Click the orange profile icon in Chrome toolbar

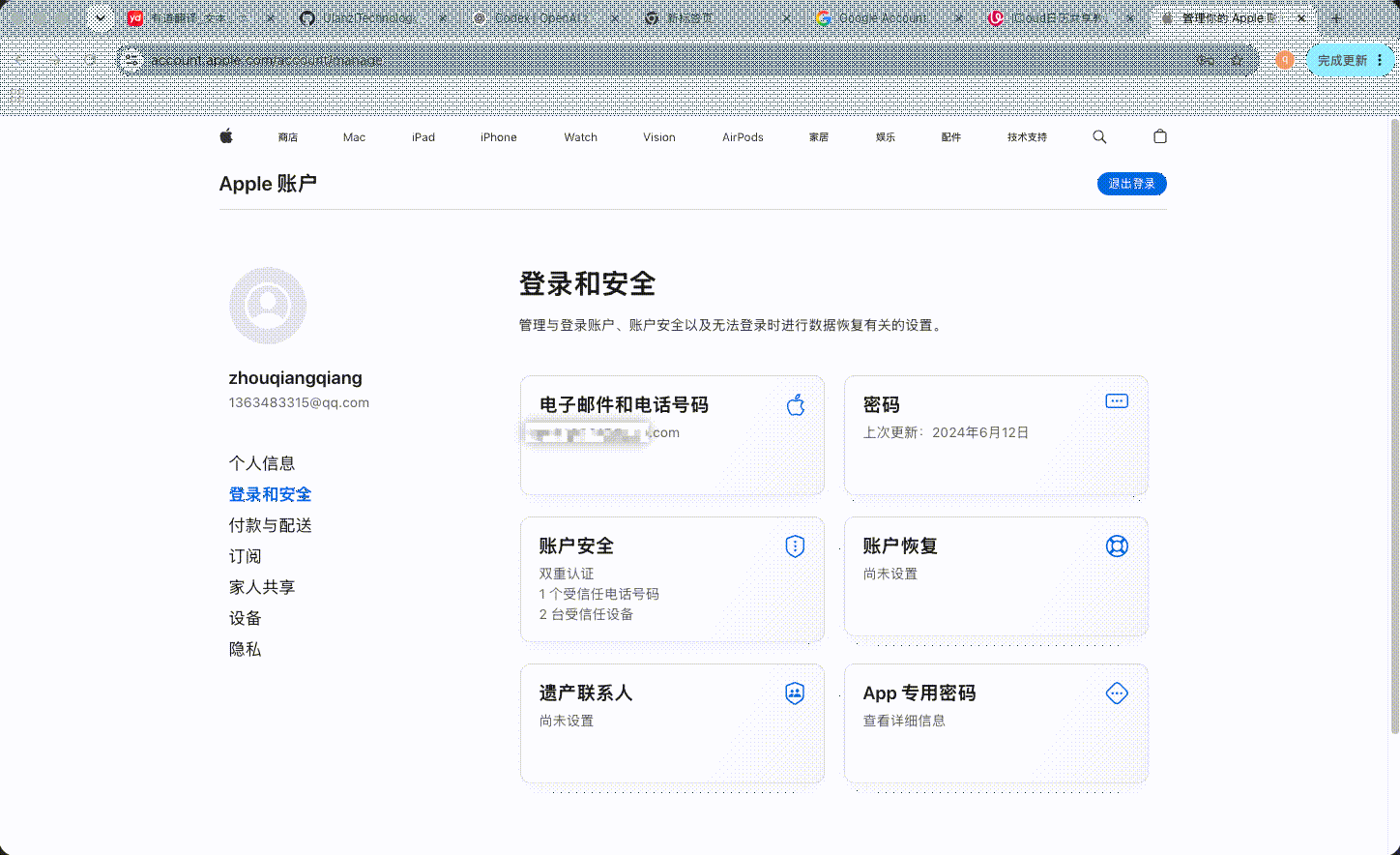pyautogui.click(x=1285, y=60)
